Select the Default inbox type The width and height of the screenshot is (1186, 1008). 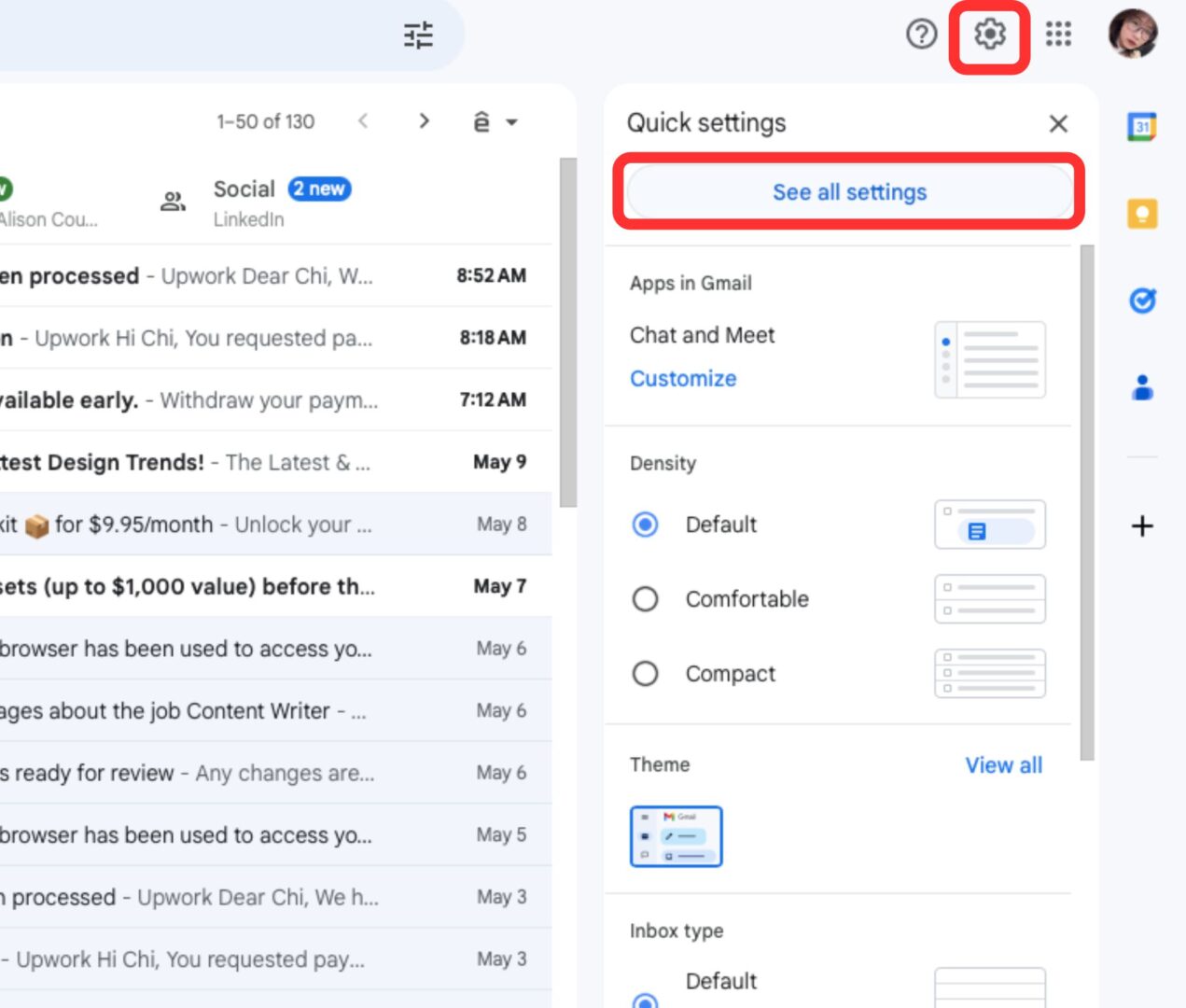[x=646, y=1001]
